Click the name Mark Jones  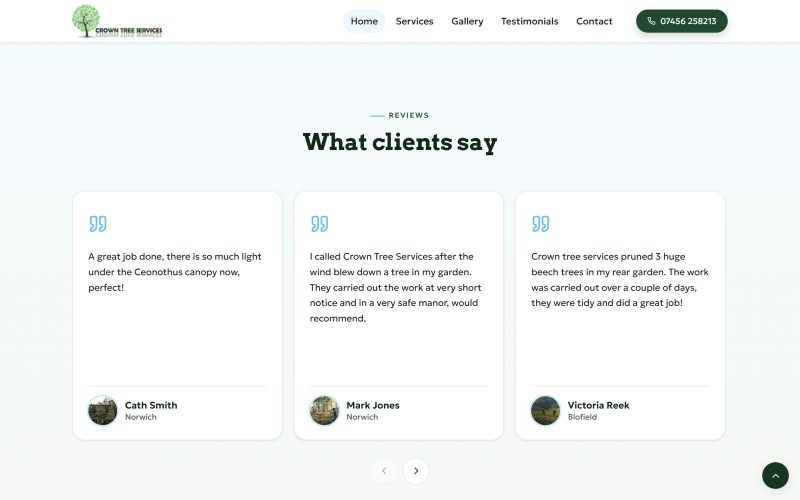click(372, 405)
